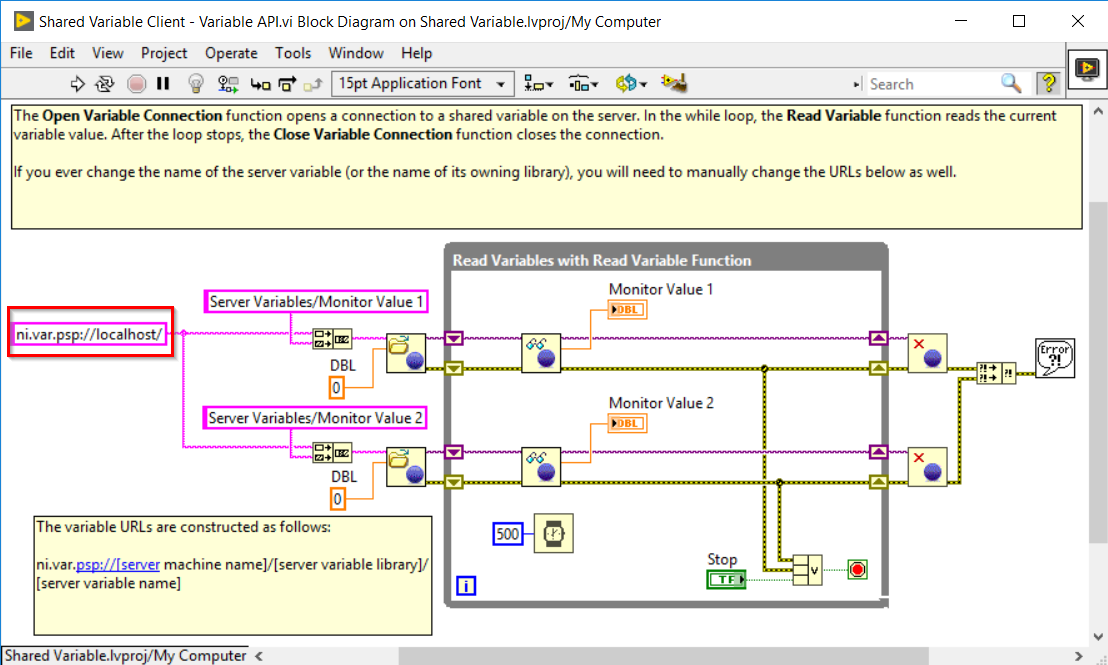The width and height of the screenshot is (1108, 665).
Task: Click the Context Help question mark button
Action: (x=1048, y=84)
